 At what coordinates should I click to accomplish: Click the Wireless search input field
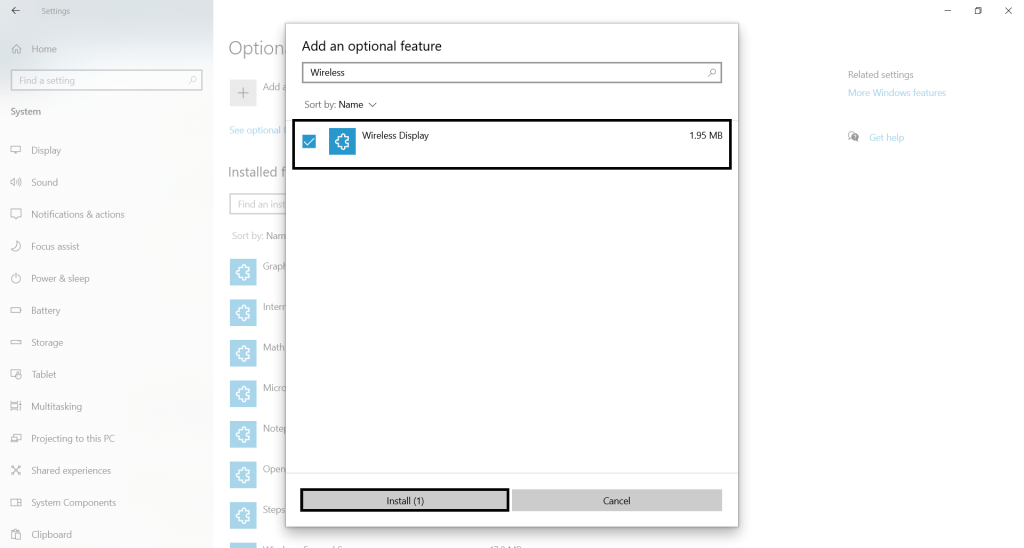coord(500,73)
